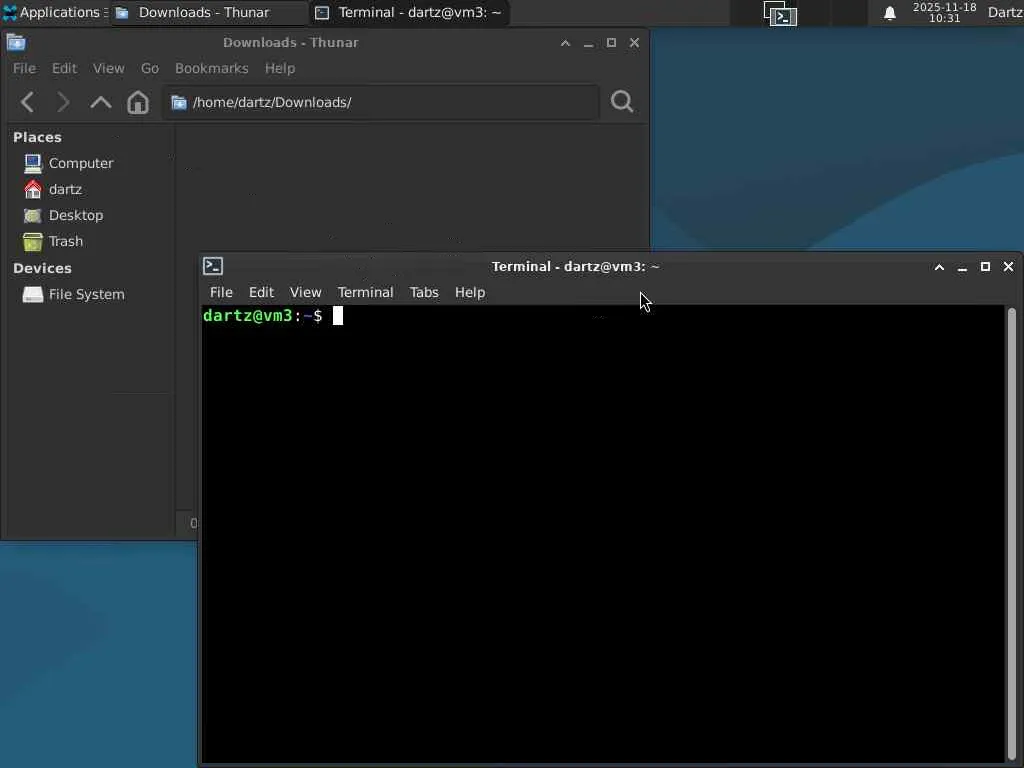Open Thunar View menu
The width and height of the screenshot is (1024, 768).
coord(108,68)
